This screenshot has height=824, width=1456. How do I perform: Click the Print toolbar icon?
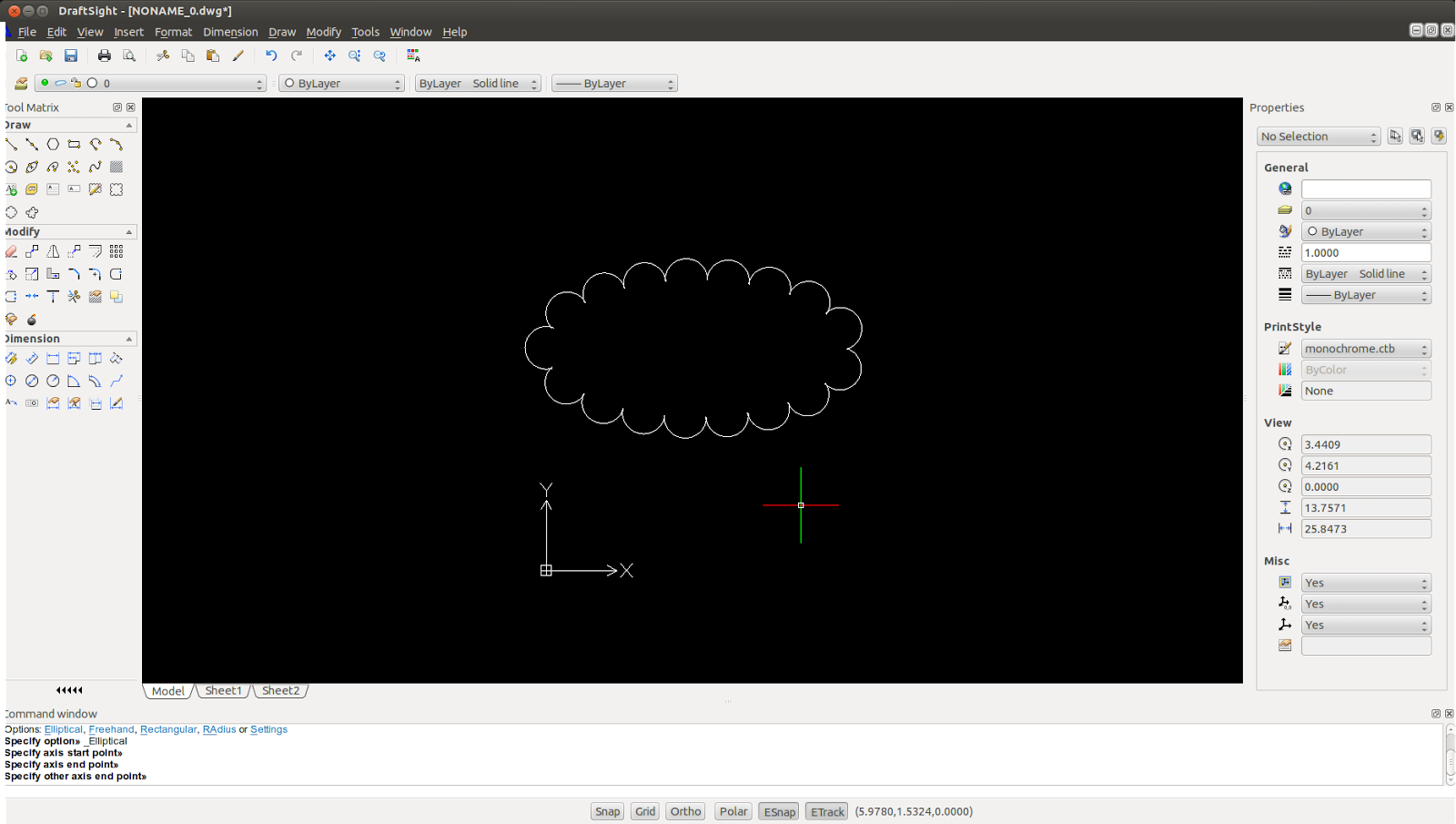(105, 56)
